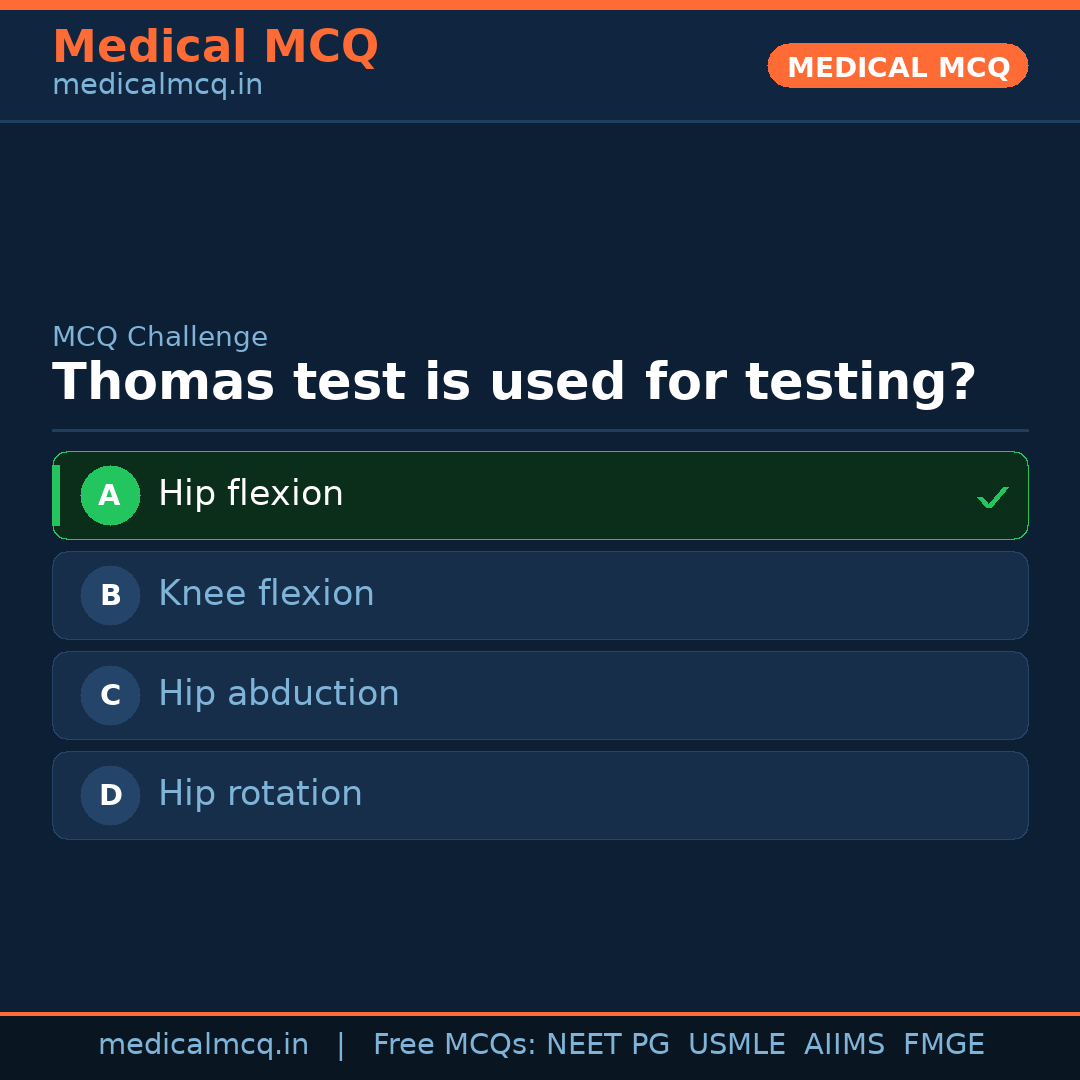Click the medicalmcq.in footer link

coord(203,1044)
